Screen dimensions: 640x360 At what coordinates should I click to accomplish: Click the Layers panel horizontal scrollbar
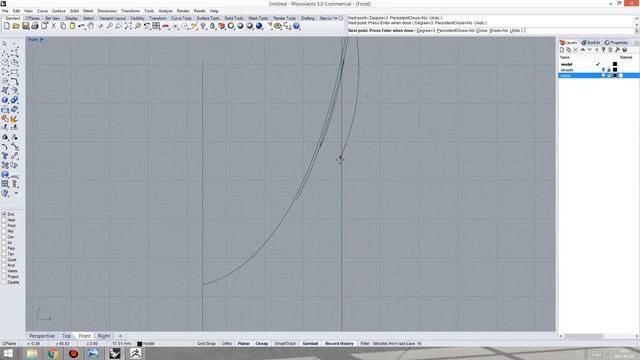coord(583,336)
